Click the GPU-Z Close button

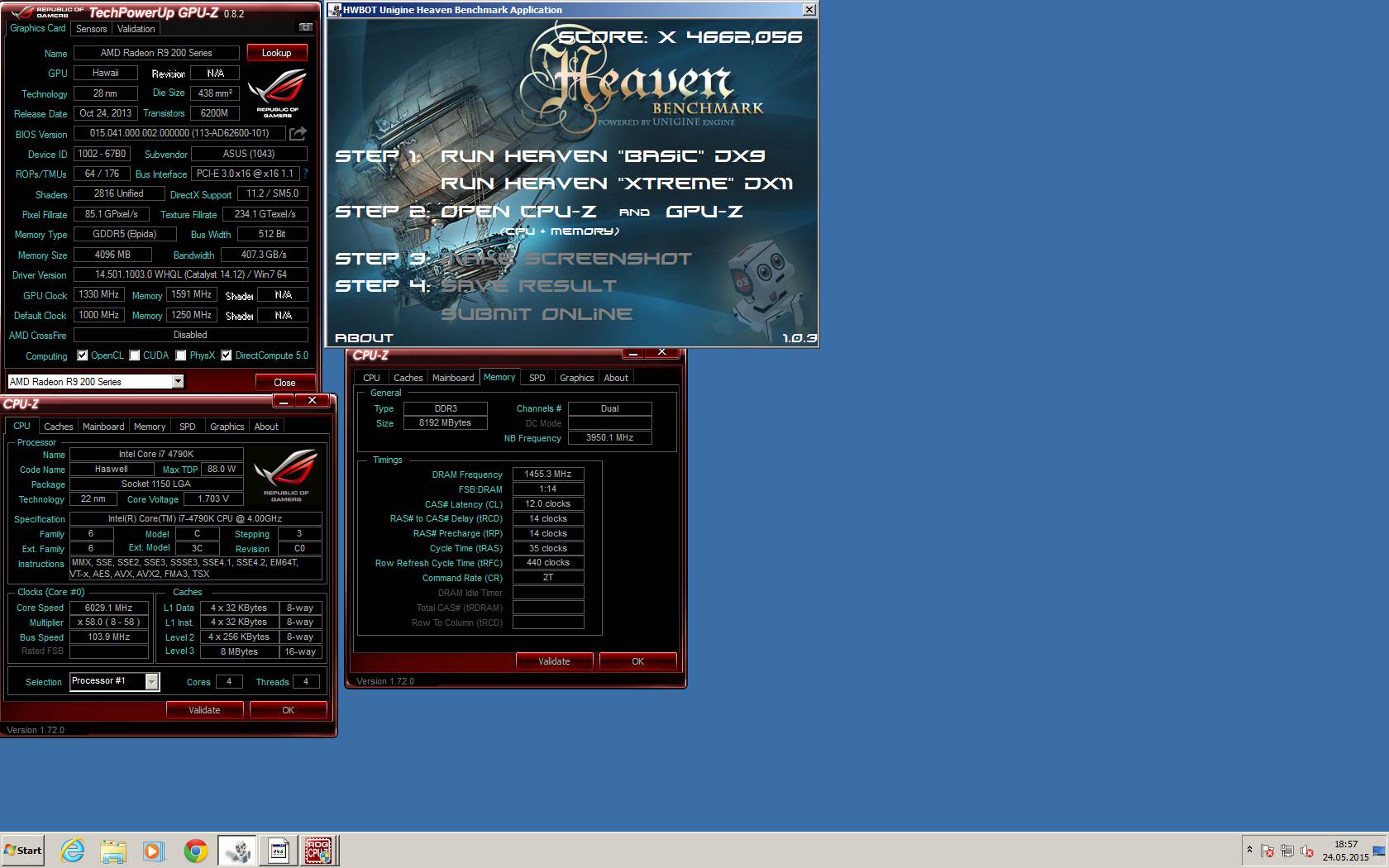285,382
